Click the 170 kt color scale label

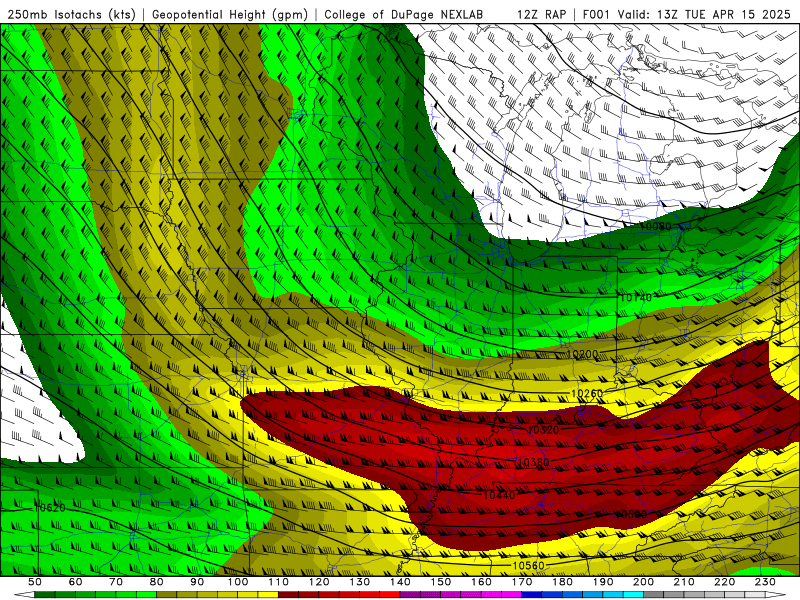click(522, 582)
